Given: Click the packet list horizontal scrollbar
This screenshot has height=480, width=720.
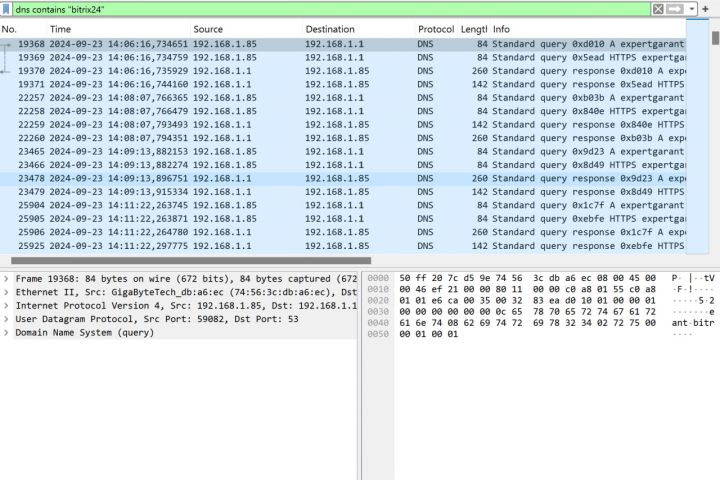Looking at the screenshot, I should point(191,260).
